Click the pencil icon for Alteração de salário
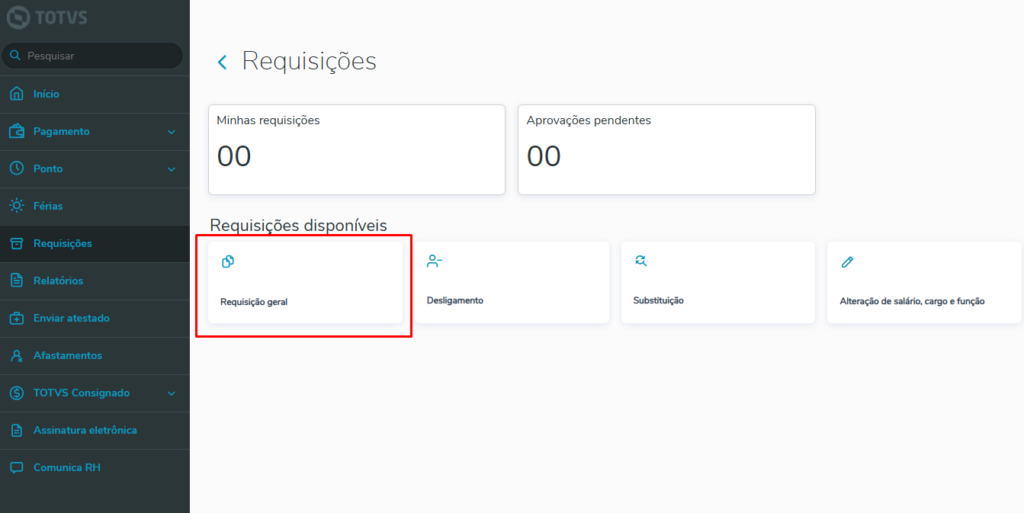This screenshot has height=513, width=1024. tap(847, 262)
